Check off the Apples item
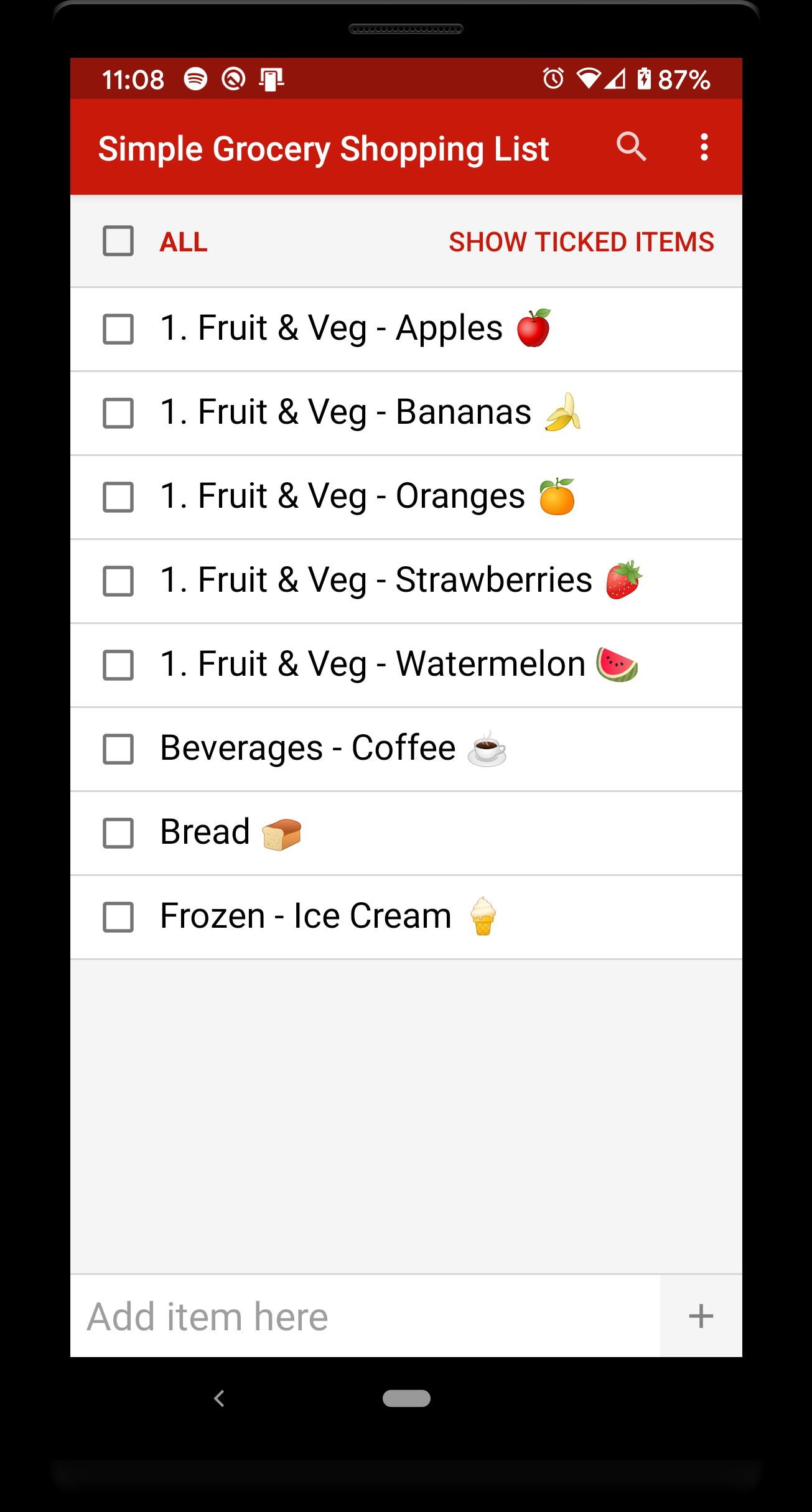The height and width of the screenshot is (1512, 812). point(118,329)
